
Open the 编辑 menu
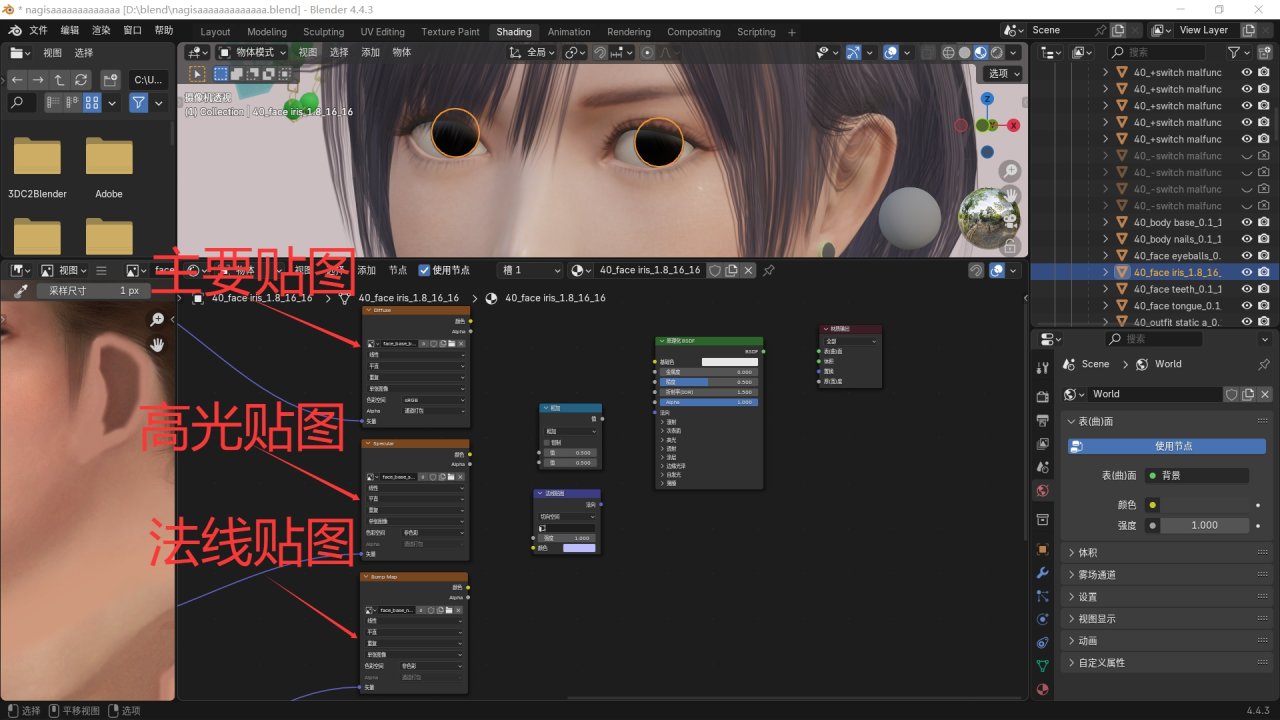pyautogui.click(x=70, y=31)
